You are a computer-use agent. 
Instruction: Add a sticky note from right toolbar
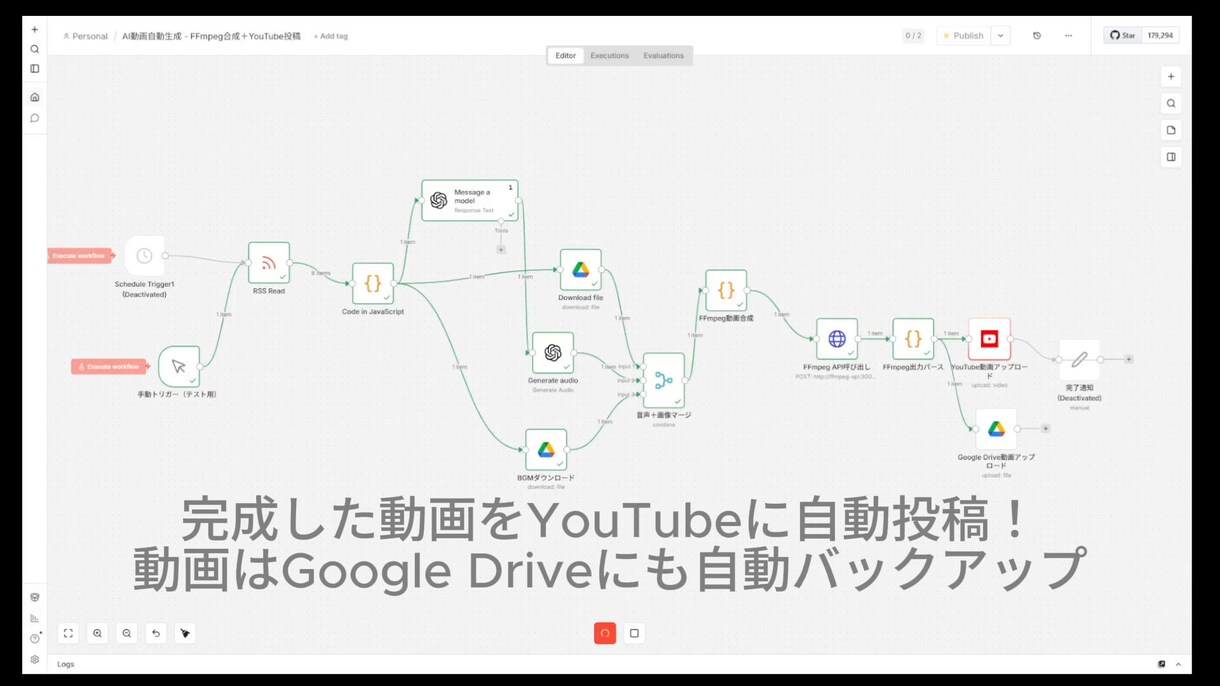(1171, 130)
